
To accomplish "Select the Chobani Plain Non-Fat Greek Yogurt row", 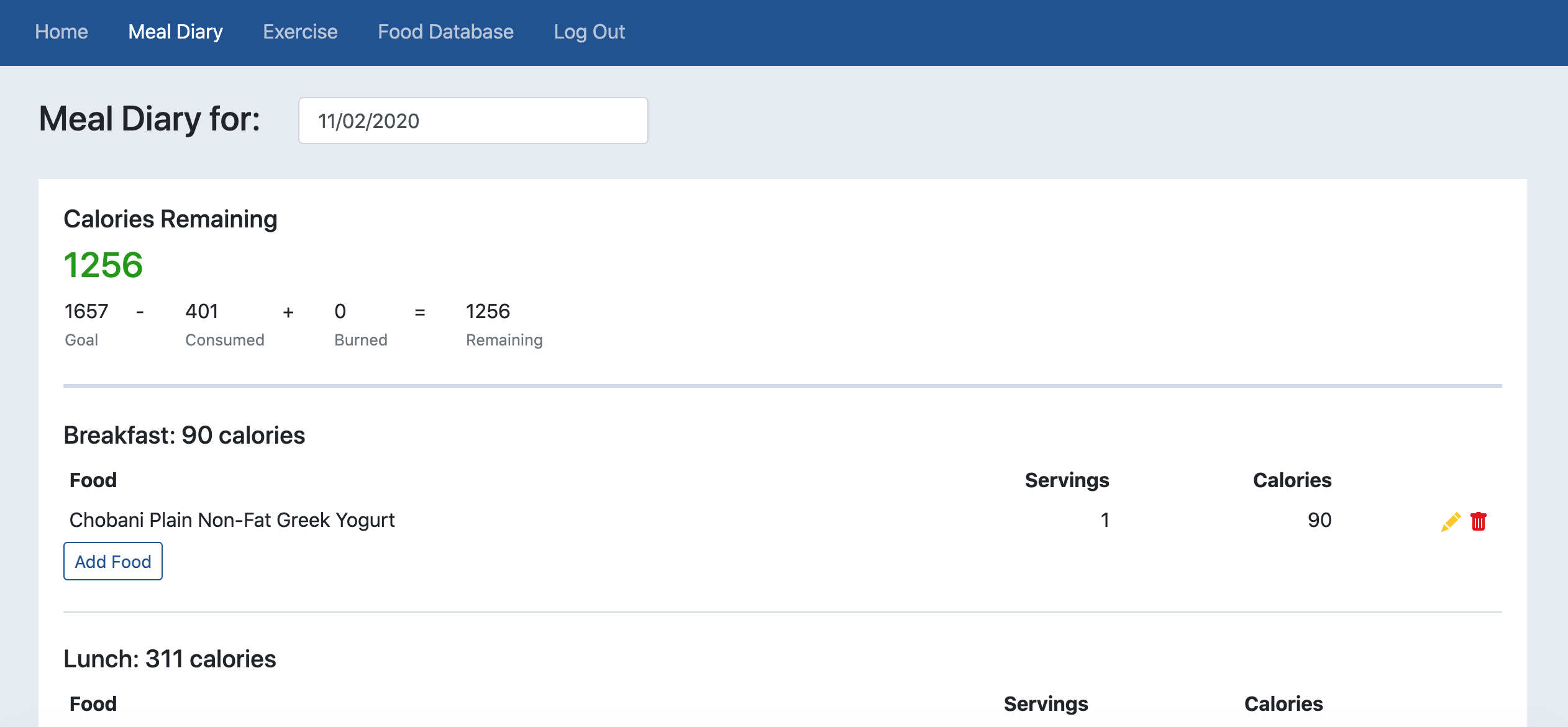I will coord(232,520).
